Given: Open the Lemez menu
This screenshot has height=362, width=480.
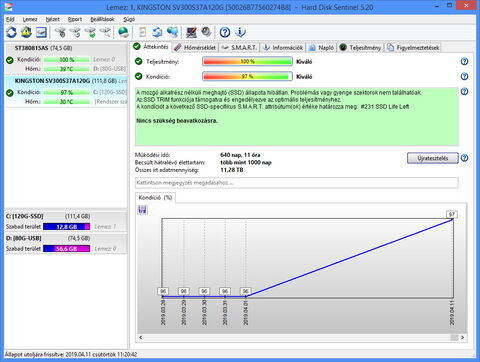Looking at the screenshot, I should (30, 19).
